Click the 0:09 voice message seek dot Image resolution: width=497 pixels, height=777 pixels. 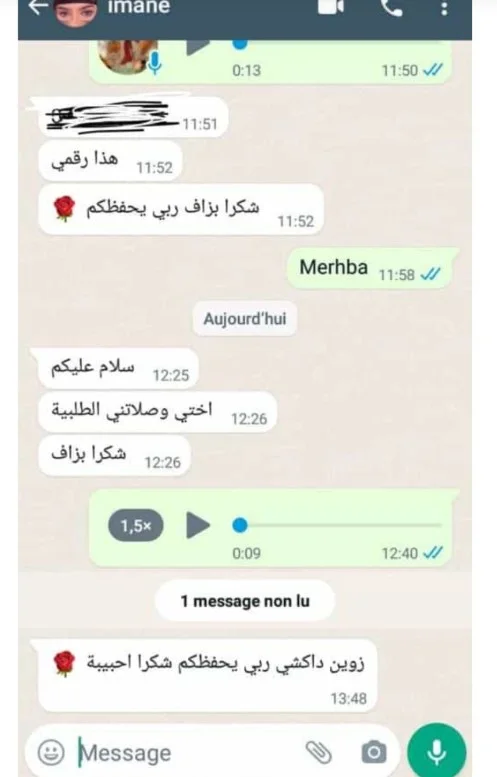tap(240, 525)
